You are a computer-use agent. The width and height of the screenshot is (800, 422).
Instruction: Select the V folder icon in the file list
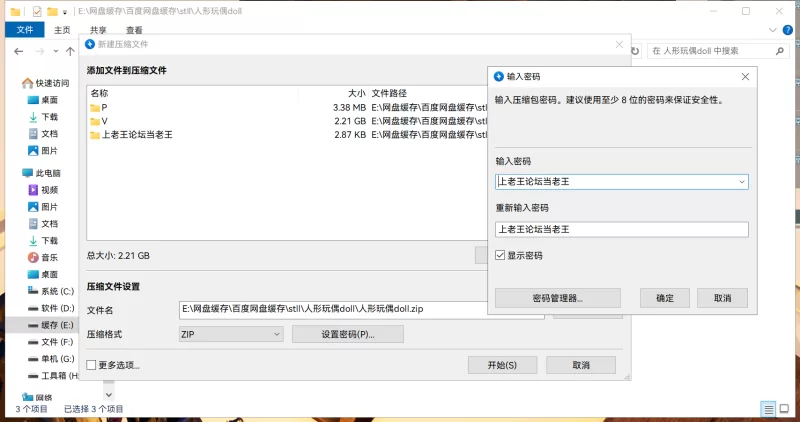(95, 121)
